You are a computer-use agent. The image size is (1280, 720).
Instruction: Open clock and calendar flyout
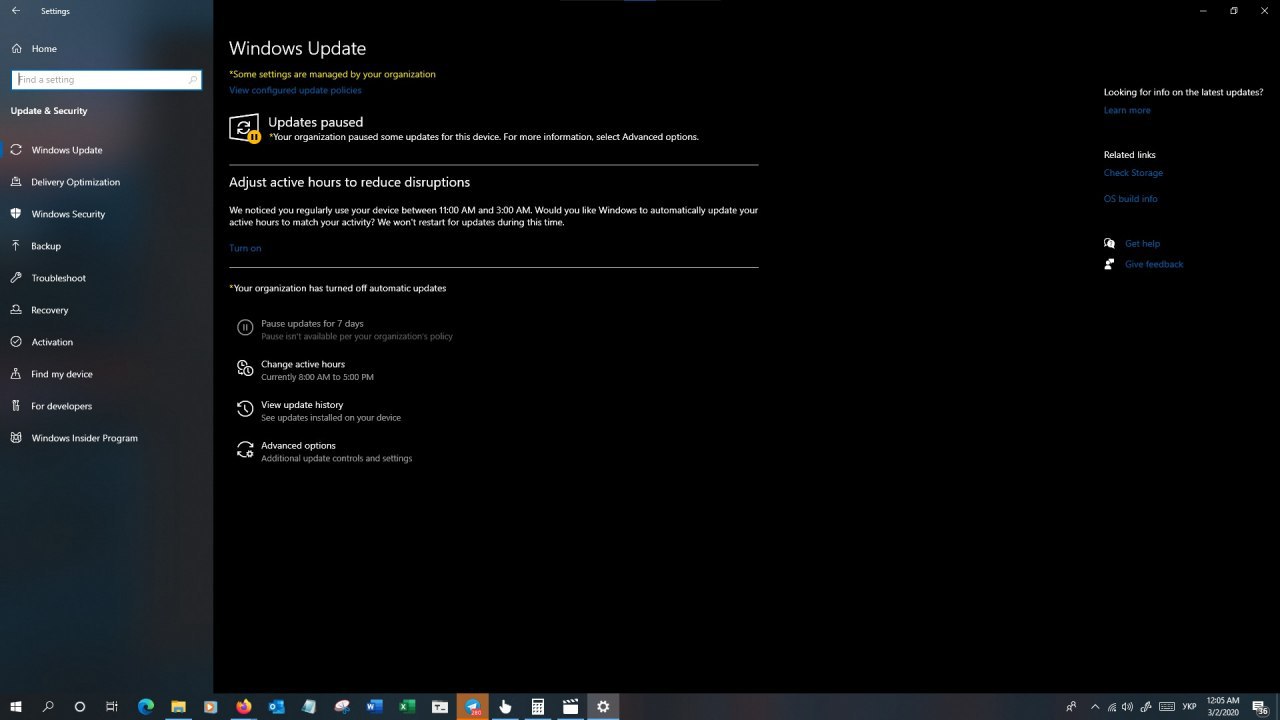[x=1223, y=706]
